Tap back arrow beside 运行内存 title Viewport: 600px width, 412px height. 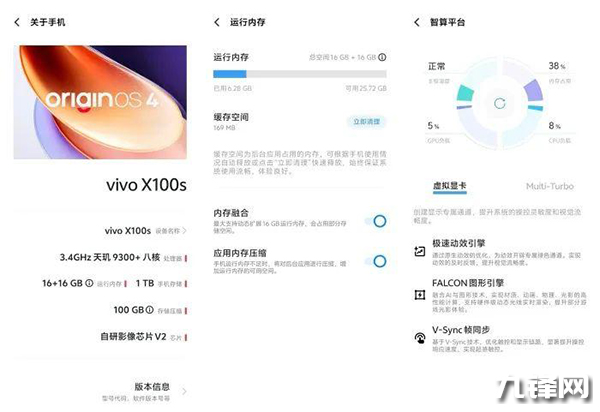click(217, 22)
